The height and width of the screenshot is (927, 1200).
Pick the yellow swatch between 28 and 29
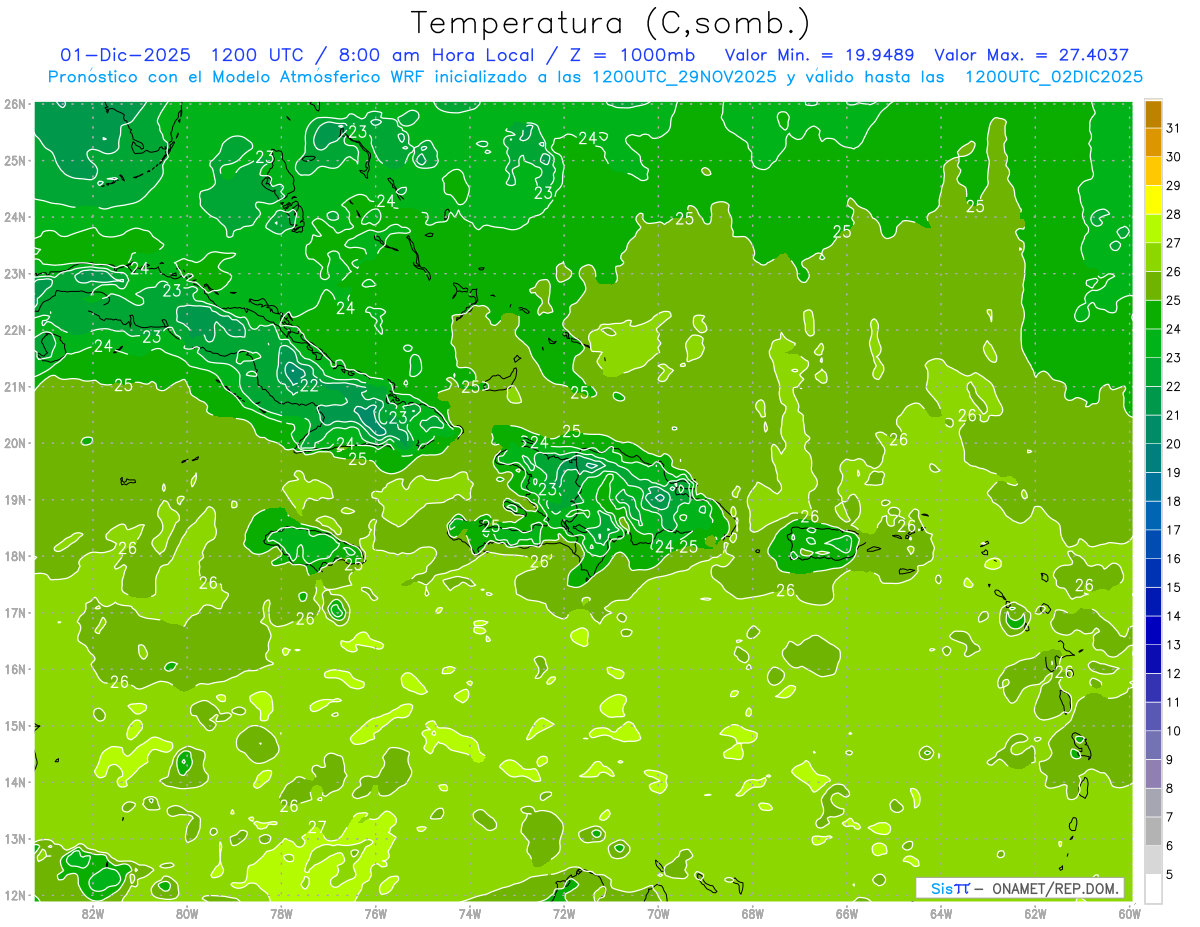[x=1153, y=200]
